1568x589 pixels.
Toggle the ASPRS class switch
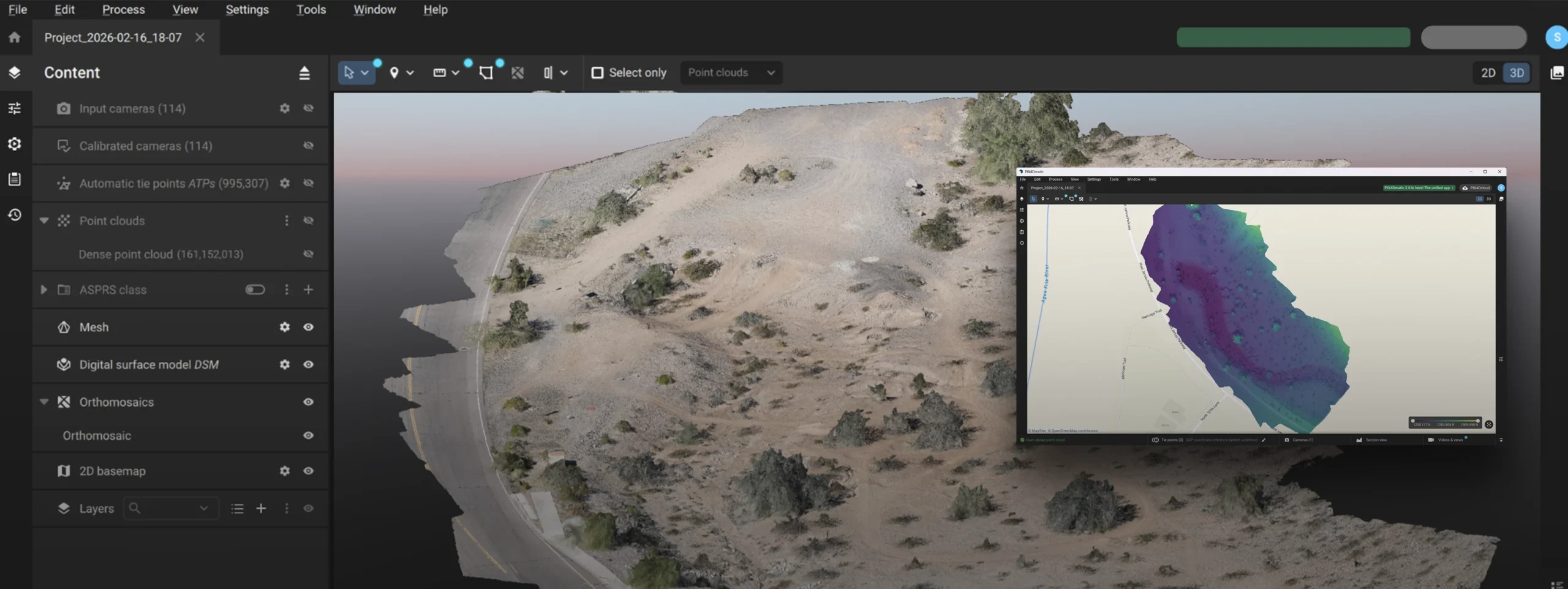[255, 290]
